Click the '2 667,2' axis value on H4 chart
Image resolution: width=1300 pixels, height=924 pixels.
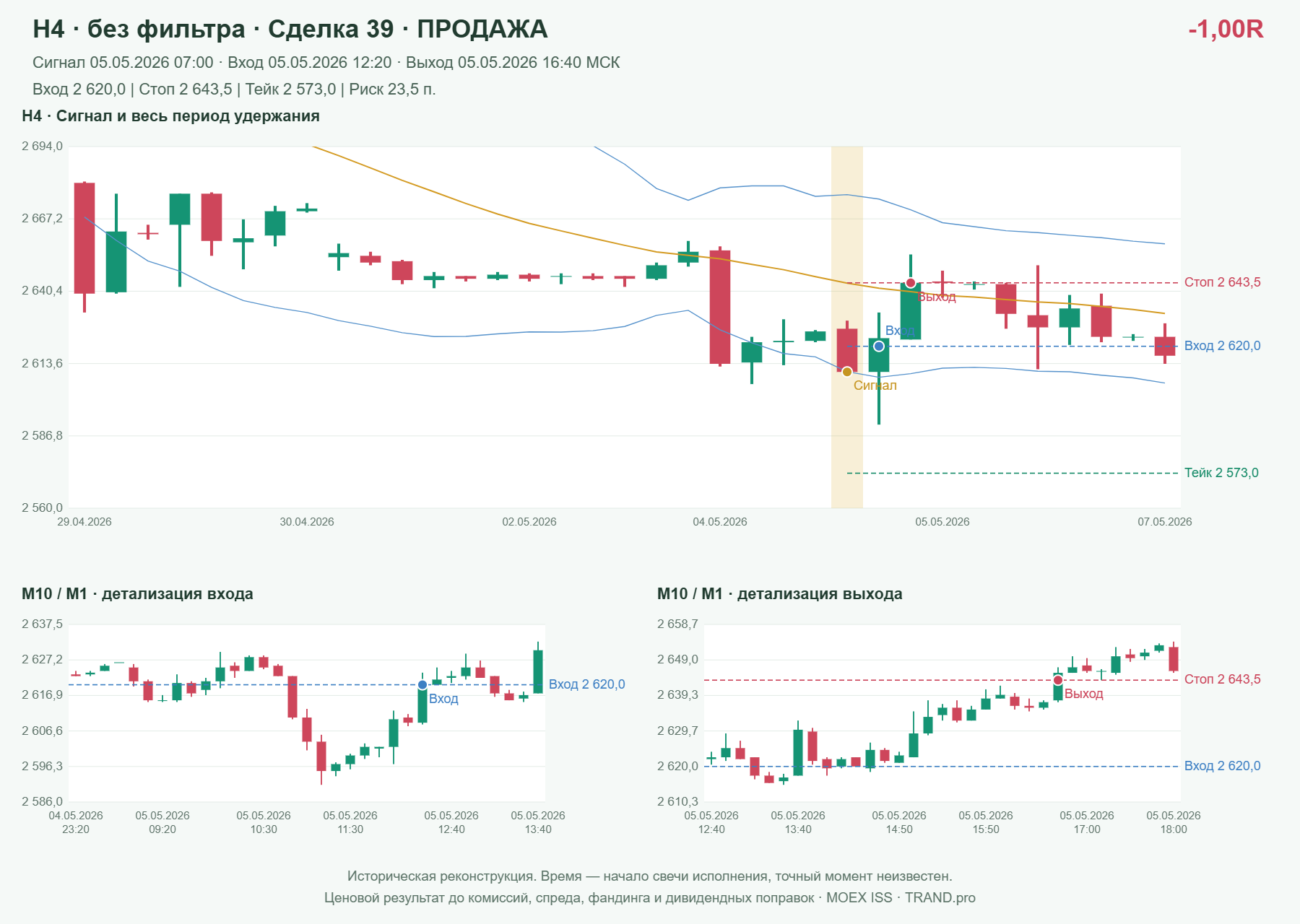click(42, 219)
